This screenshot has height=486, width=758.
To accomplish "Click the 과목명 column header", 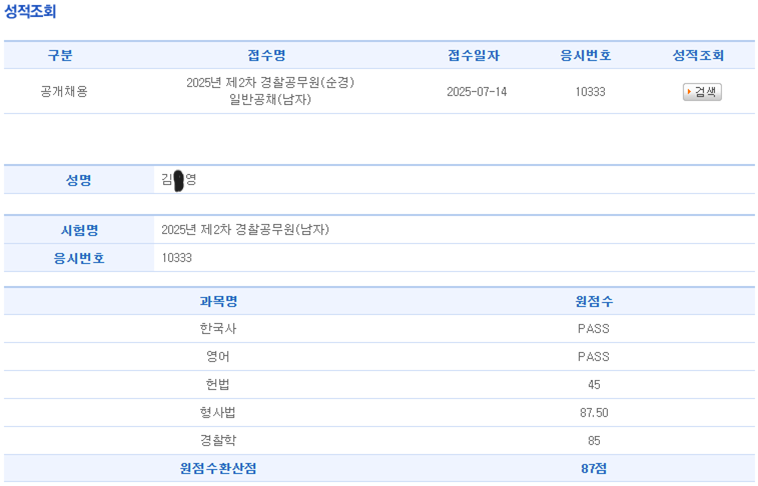I will (218, 301).
